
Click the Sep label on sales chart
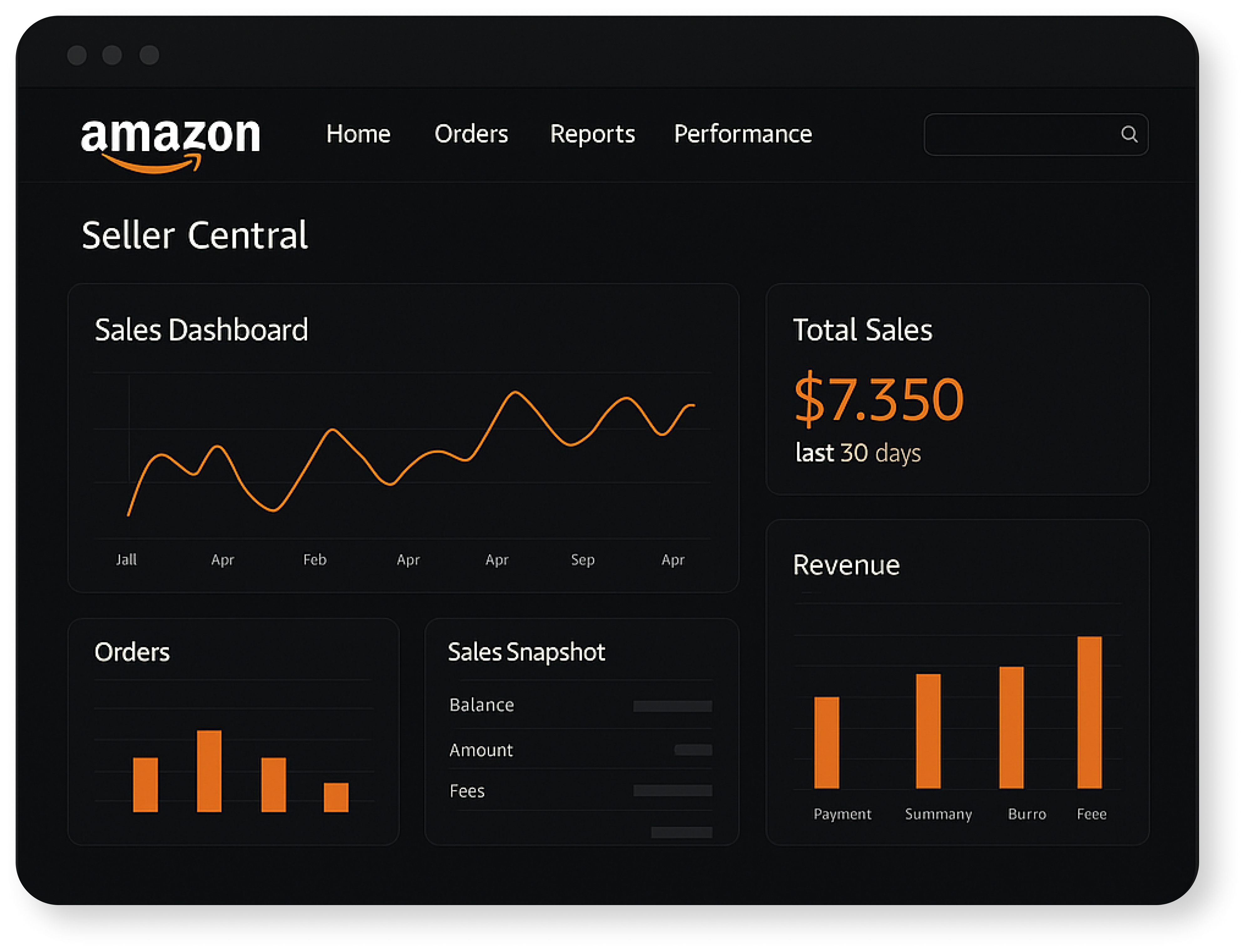[583, 560]
